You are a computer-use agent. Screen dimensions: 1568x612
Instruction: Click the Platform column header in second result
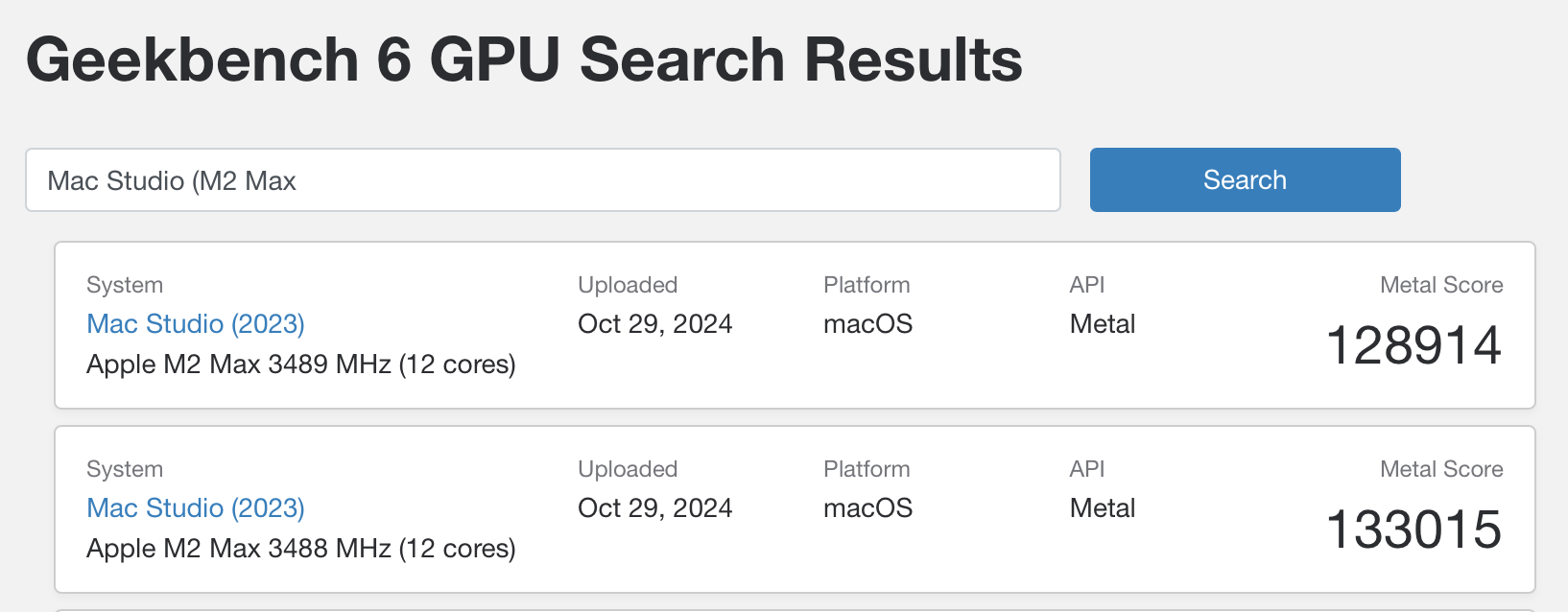click(866, 468)
